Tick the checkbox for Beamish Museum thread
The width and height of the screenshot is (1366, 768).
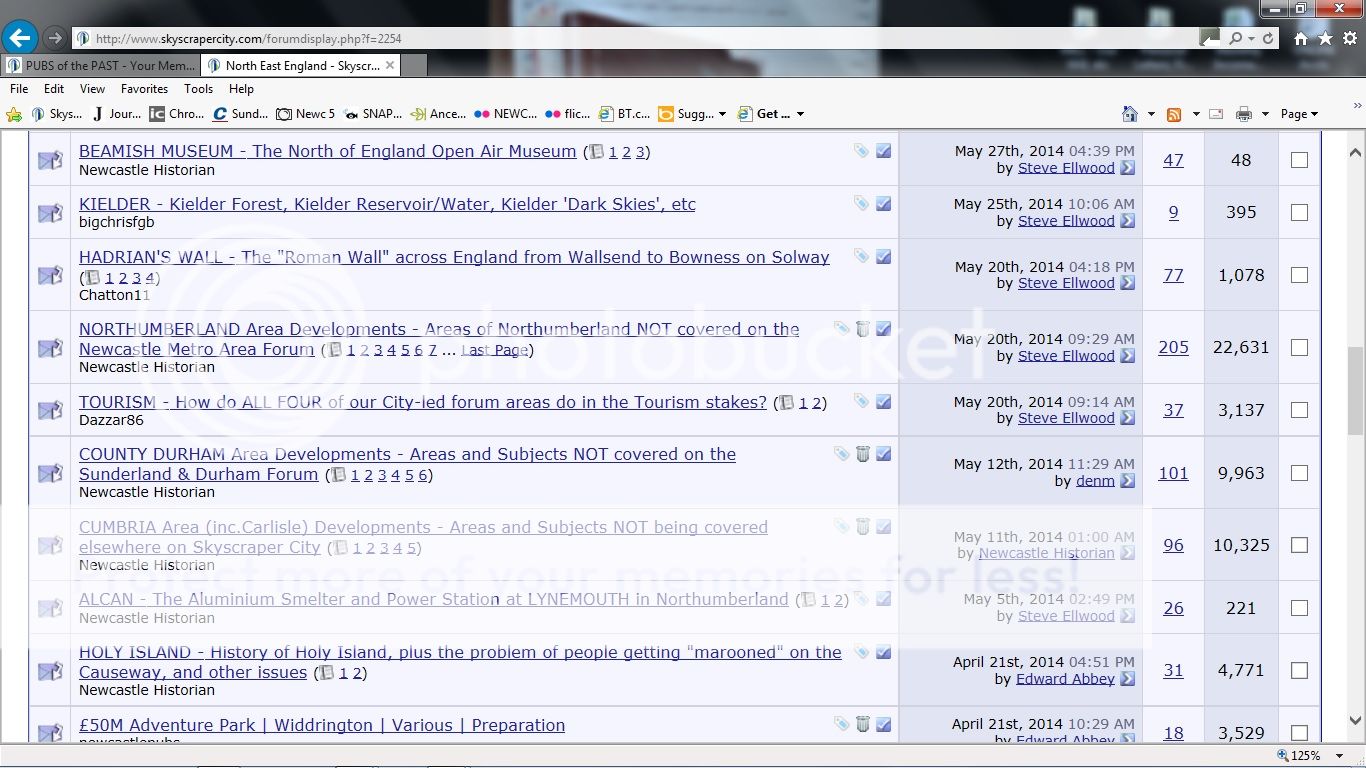pyautogui.click(x=1299, y=160)
